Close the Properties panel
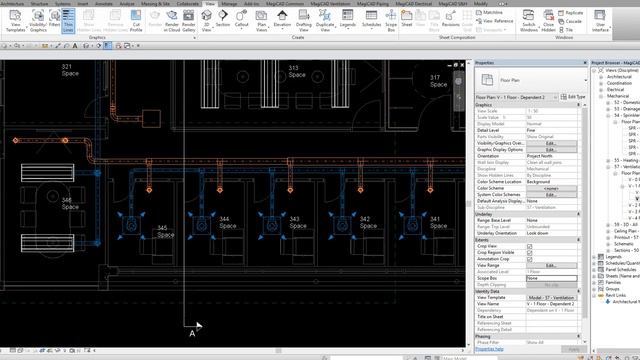The image size is (640, 360). pyautogui.click(x=585, y=62)
